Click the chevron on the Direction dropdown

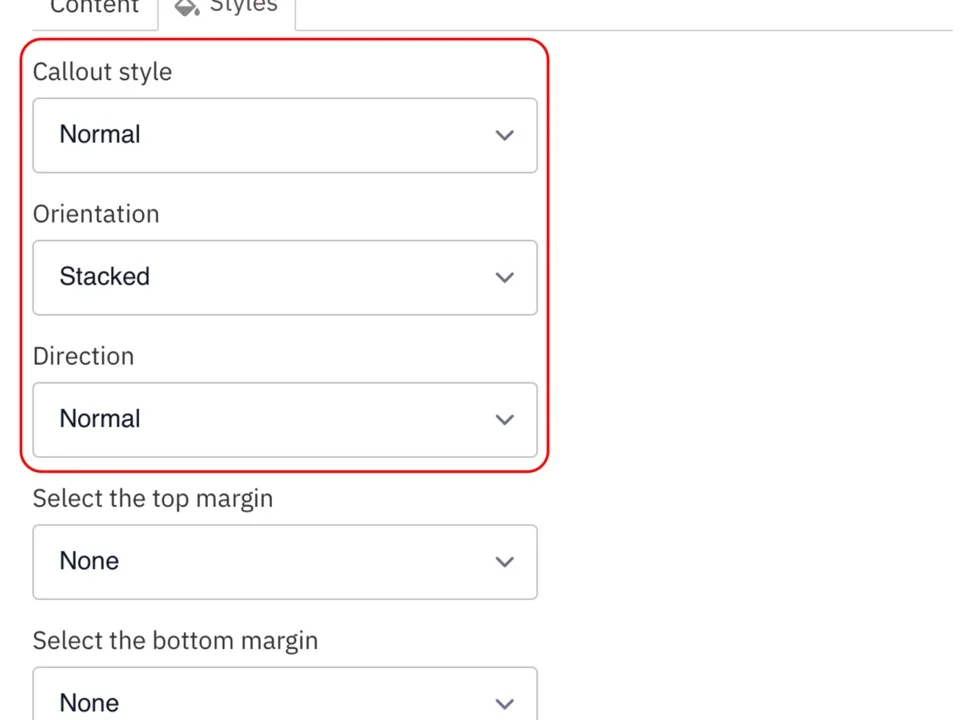click(504, 419)
